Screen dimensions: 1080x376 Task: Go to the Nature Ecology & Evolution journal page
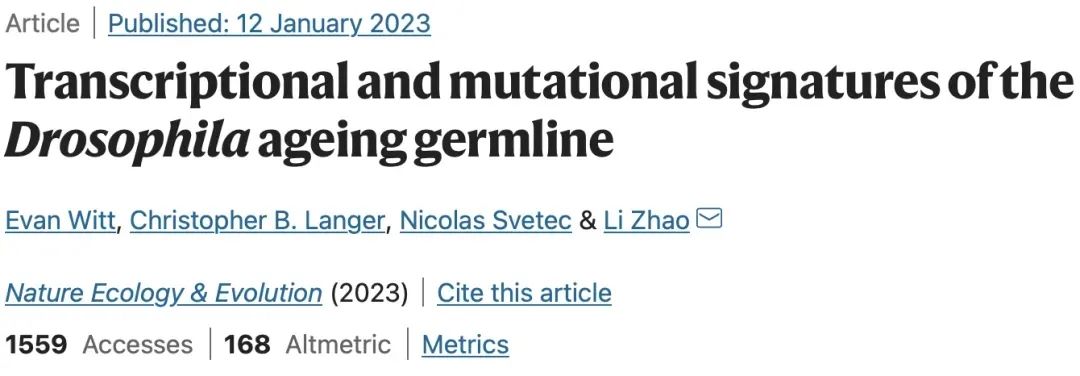tap(163, 293)
